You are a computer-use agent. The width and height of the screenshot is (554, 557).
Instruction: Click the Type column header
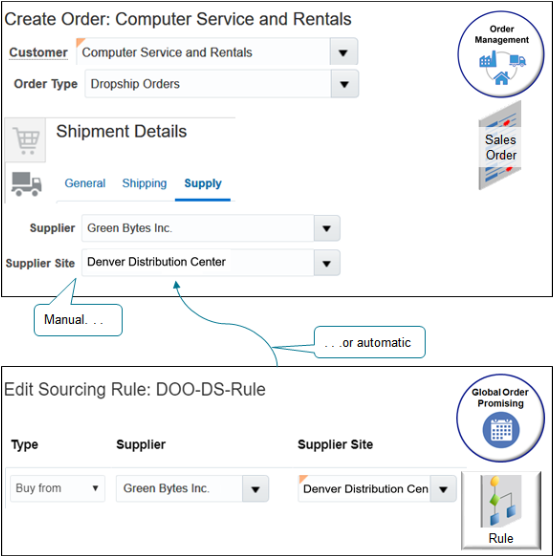coord(25,444)
